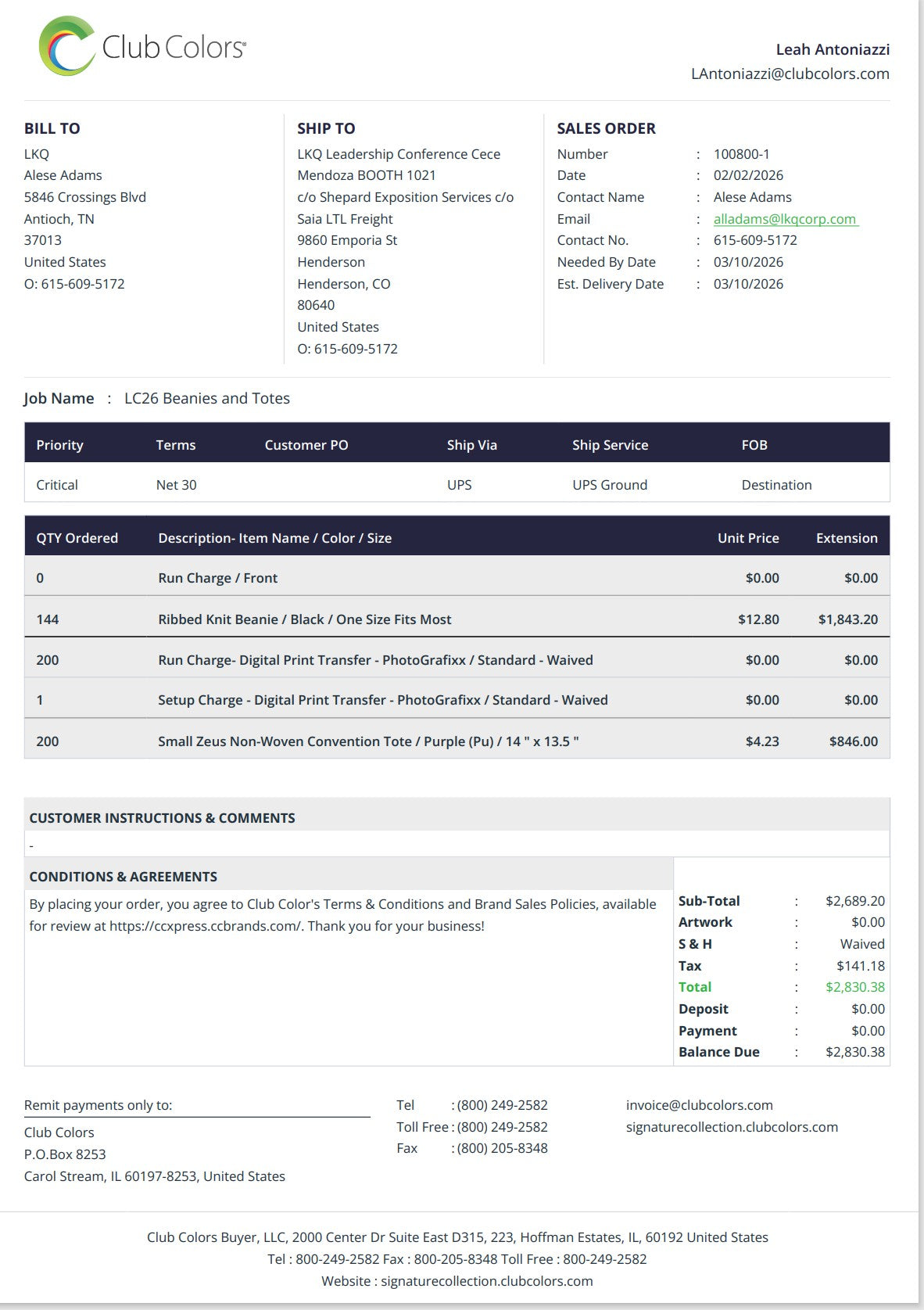Select the Ribbed Knit Beanie line item
The image size is (924, 1310).
304,619
